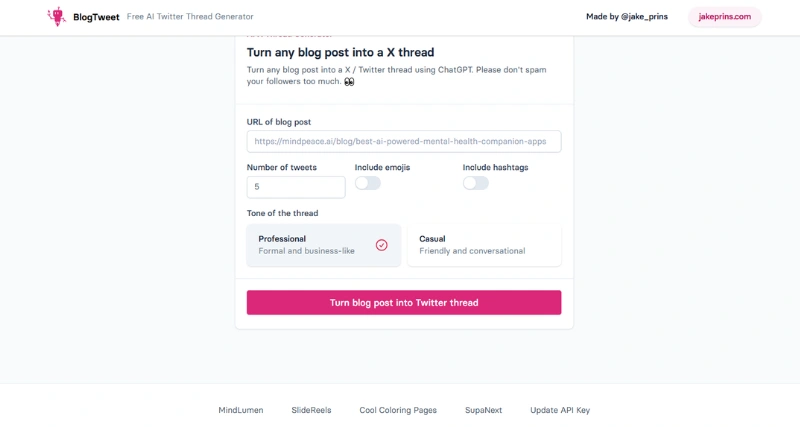Enable the Include emojis switch

tap(368, 183)
